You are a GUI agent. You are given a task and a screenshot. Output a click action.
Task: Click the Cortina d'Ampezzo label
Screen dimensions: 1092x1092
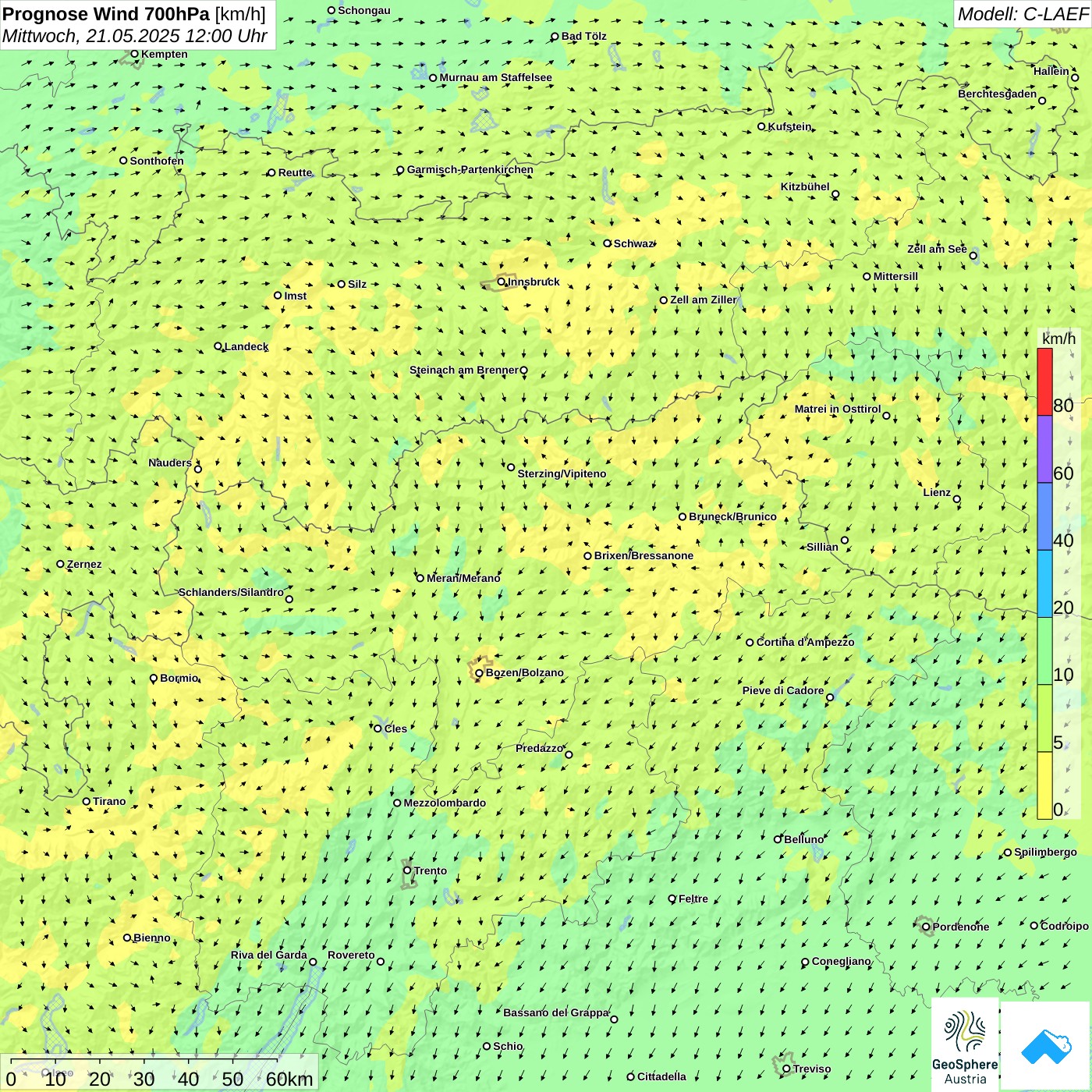(805, 642)
